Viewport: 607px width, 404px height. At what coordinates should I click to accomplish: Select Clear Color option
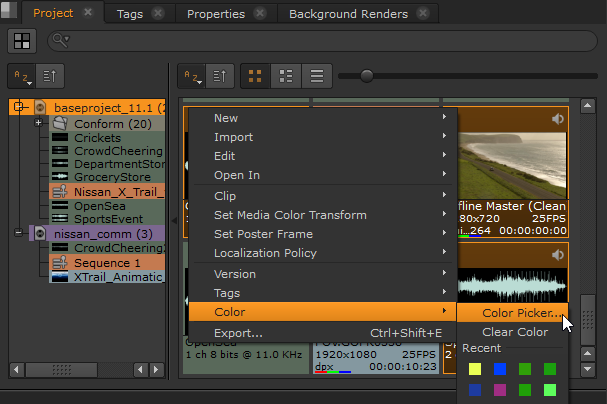(514, 332)
